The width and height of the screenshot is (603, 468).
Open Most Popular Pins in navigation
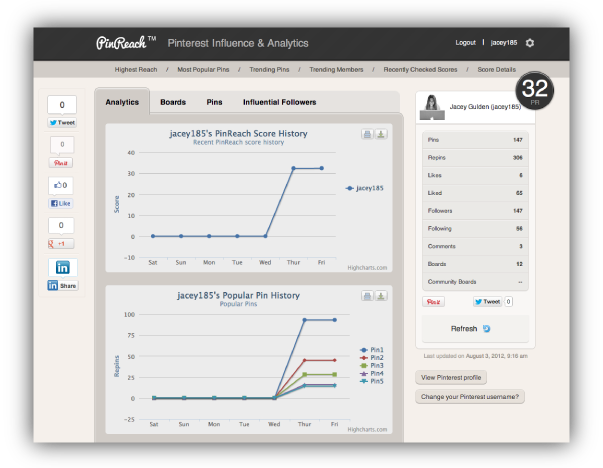pyautogui.click(x=203, y=70)
